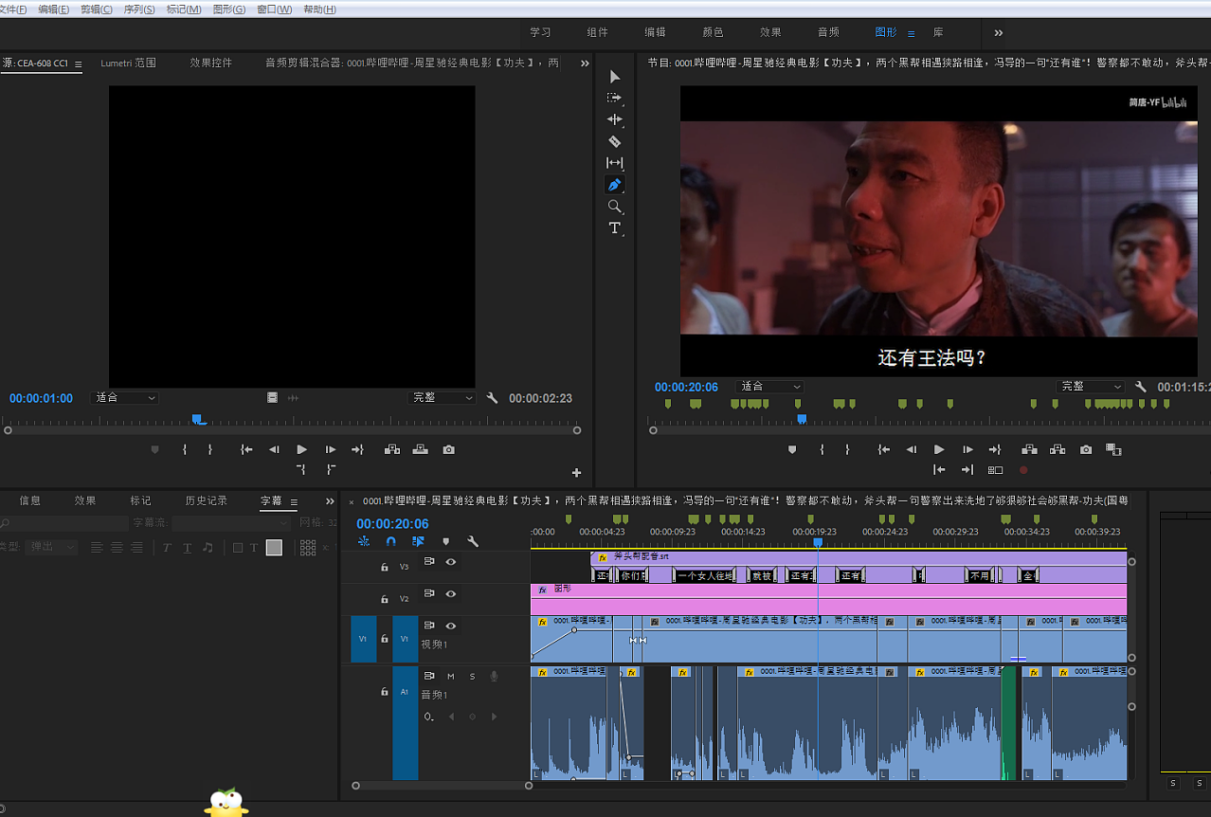Switch to 颜色 workspace tab
Viewport: 1211px width, 817px height.
pos(713,33)
